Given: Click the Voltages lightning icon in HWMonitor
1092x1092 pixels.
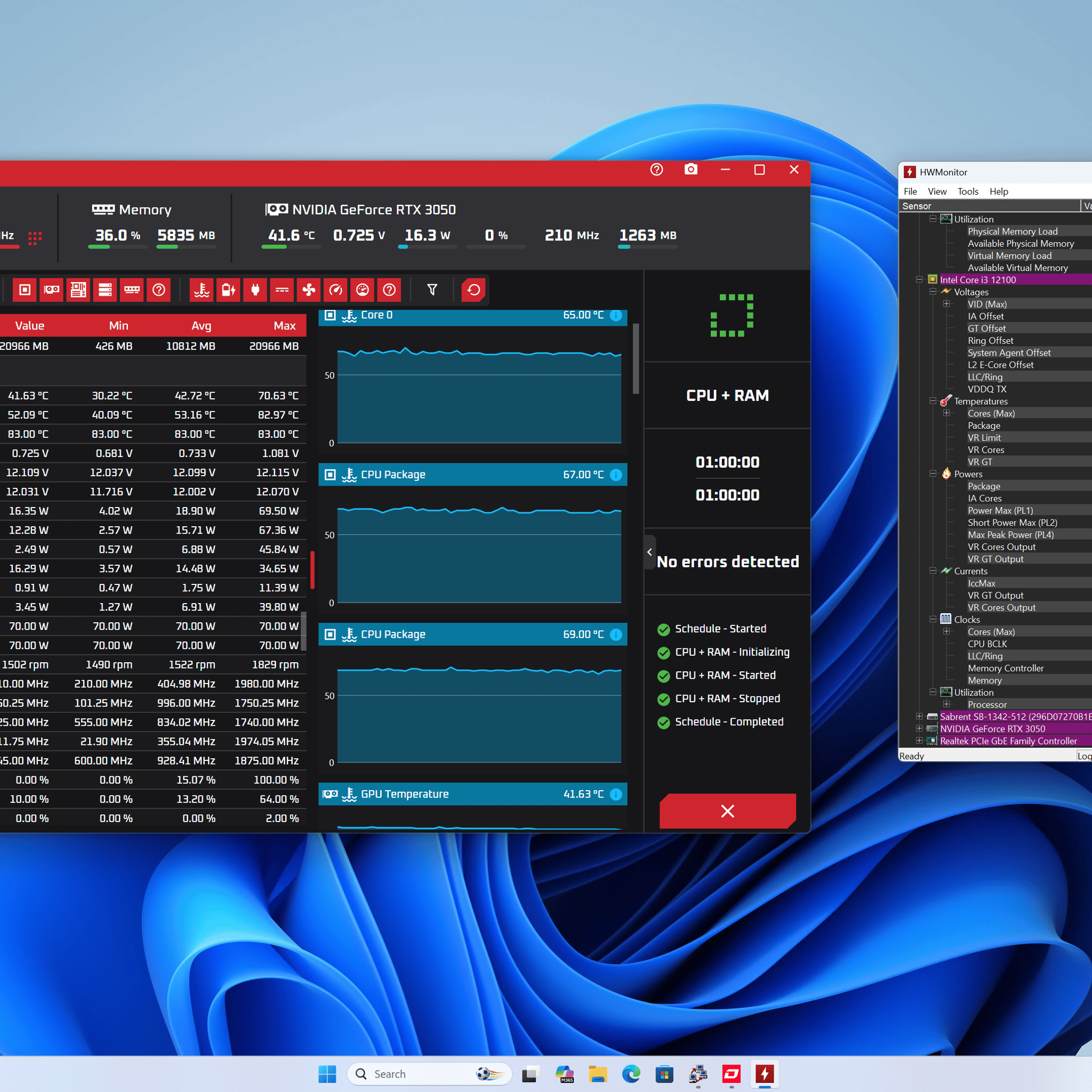Looking at the screenshot, I should [x=946, y=292].
